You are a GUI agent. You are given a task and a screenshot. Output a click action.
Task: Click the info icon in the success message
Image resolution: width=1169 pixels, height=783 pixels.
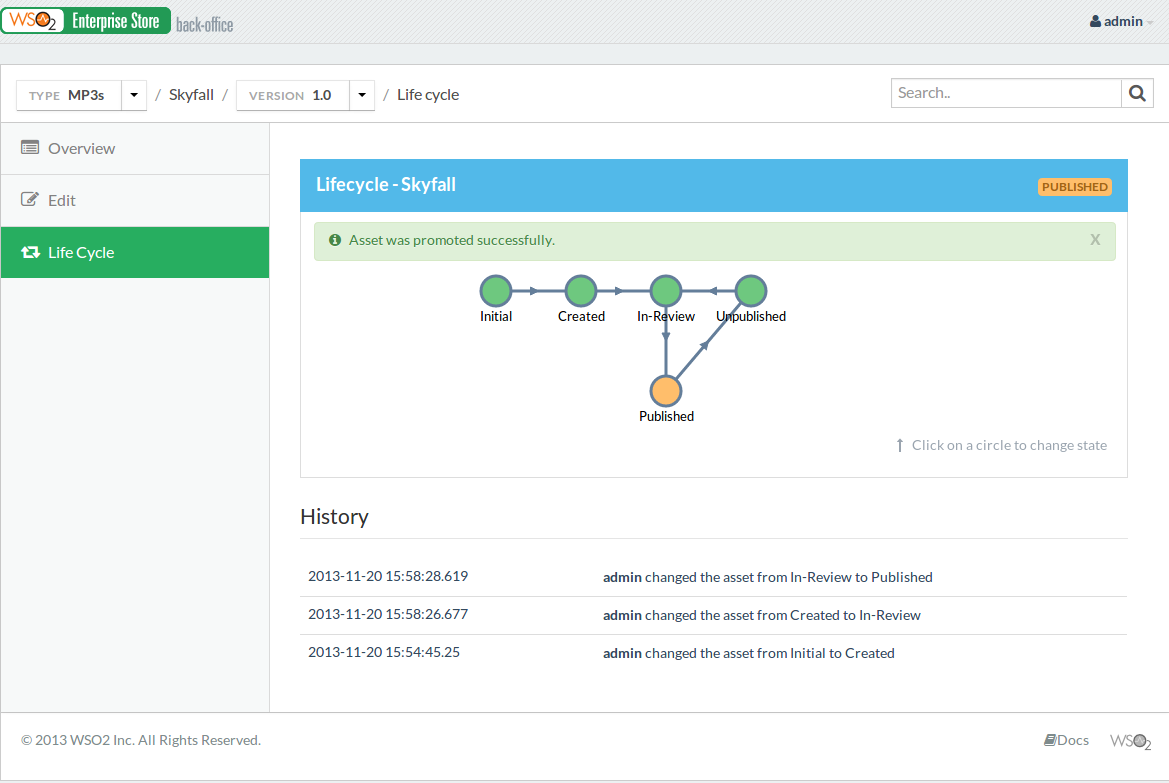tap(334, 240)
